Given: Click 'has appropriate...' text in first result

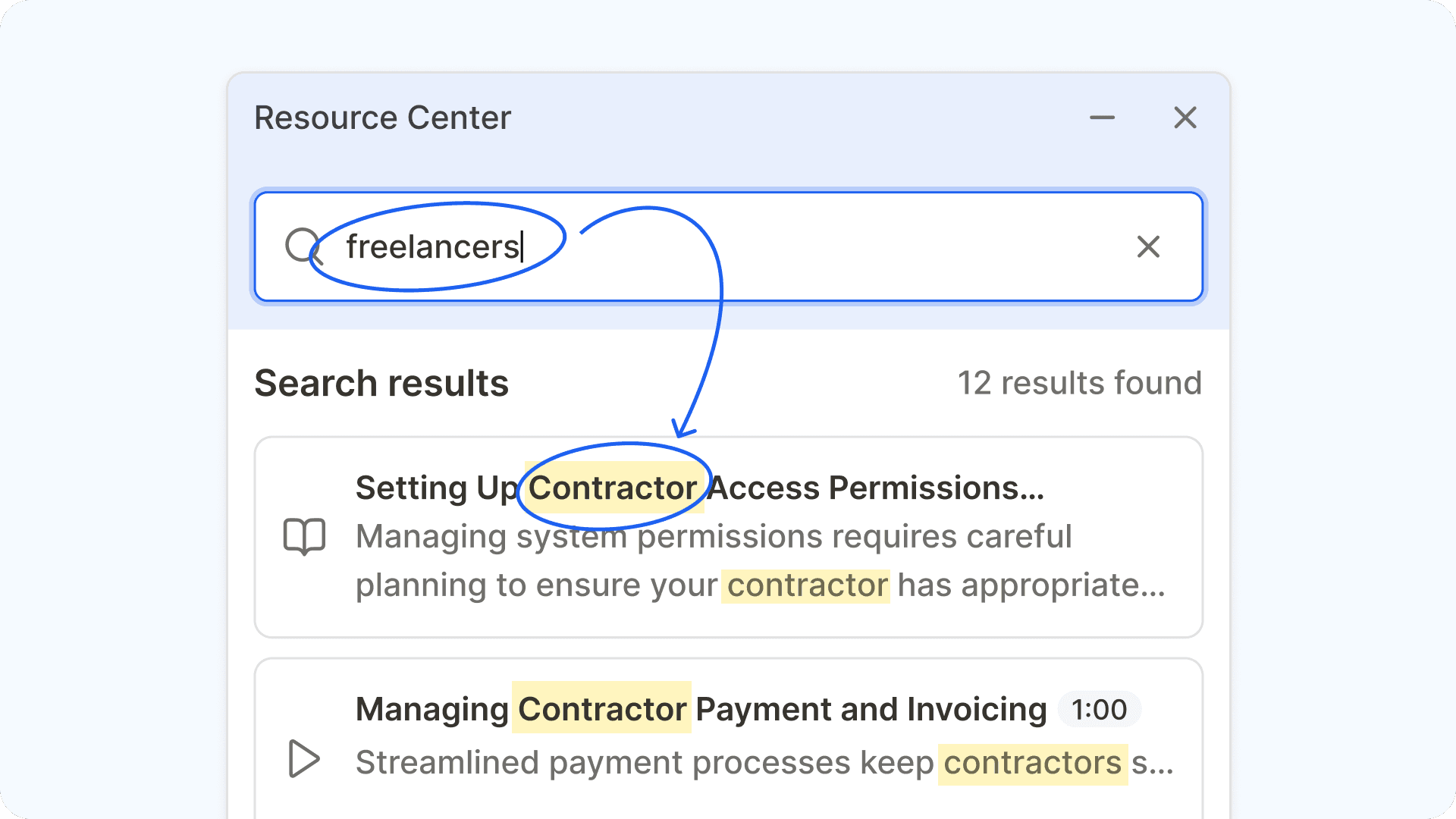Looking at the screenshot, I should pos(1031,585).
